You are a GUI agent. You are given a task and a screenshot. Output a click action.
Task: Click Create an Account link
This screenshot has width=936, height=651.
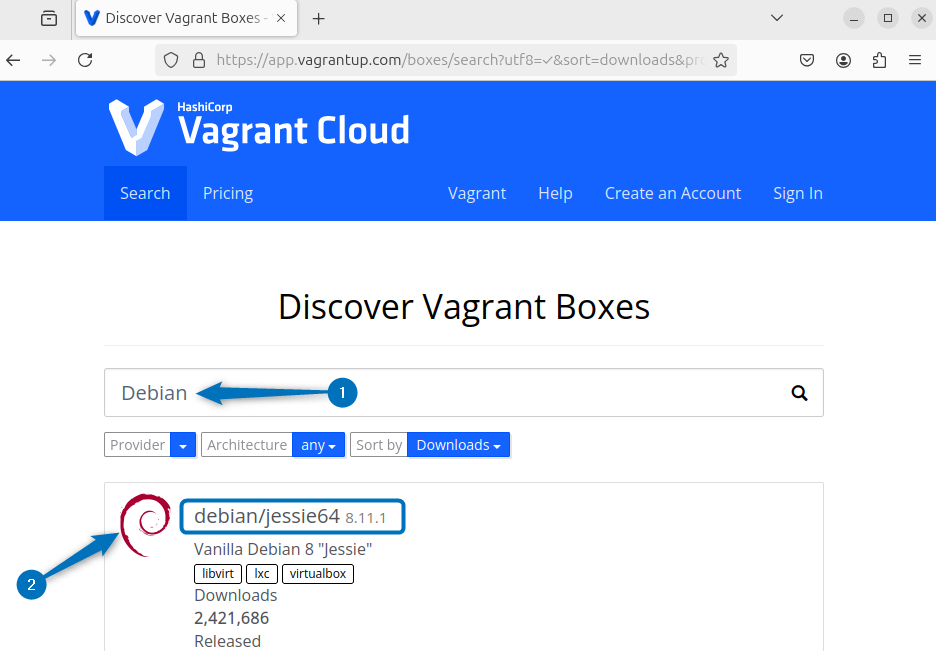pyautogui.click(x=673, y=193)
